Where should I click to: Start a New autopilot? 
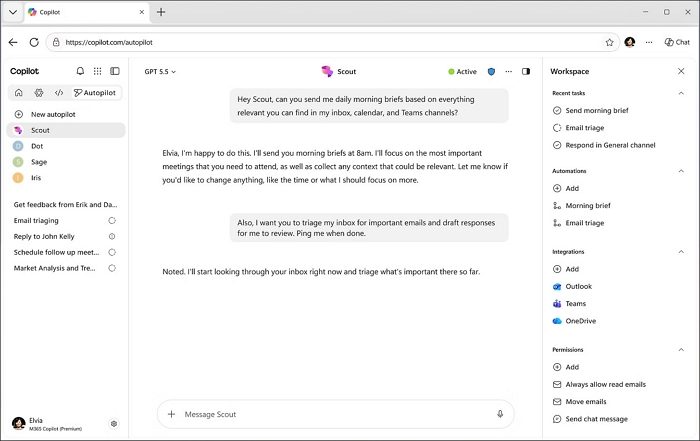click(66, 114)
